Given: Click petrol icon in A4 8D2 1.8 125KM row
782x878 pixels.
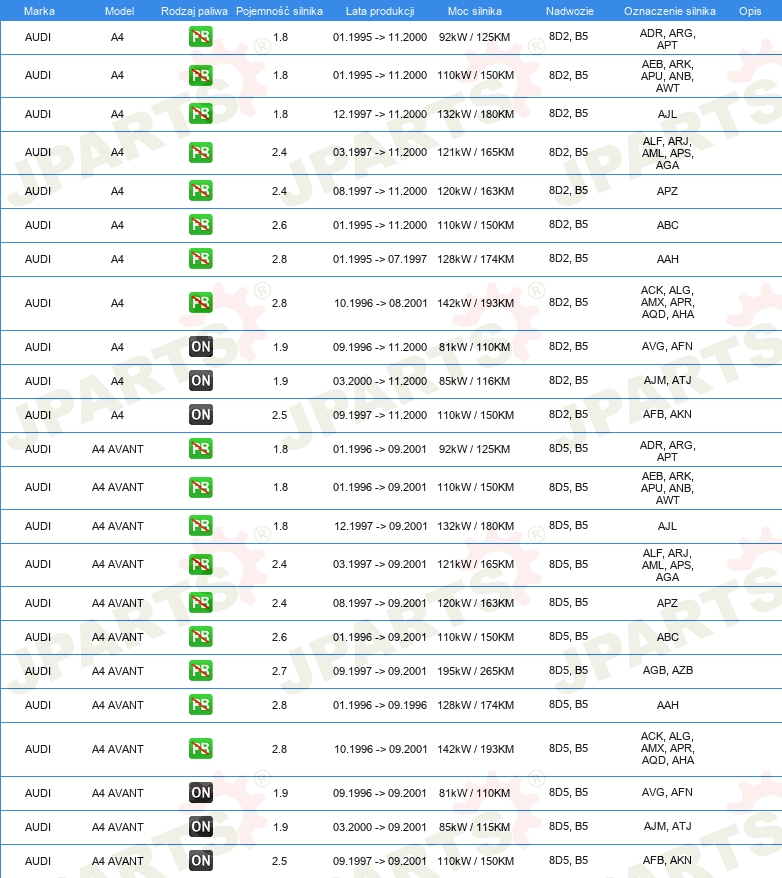Looking at the screenshot, I should click(200, 37).
